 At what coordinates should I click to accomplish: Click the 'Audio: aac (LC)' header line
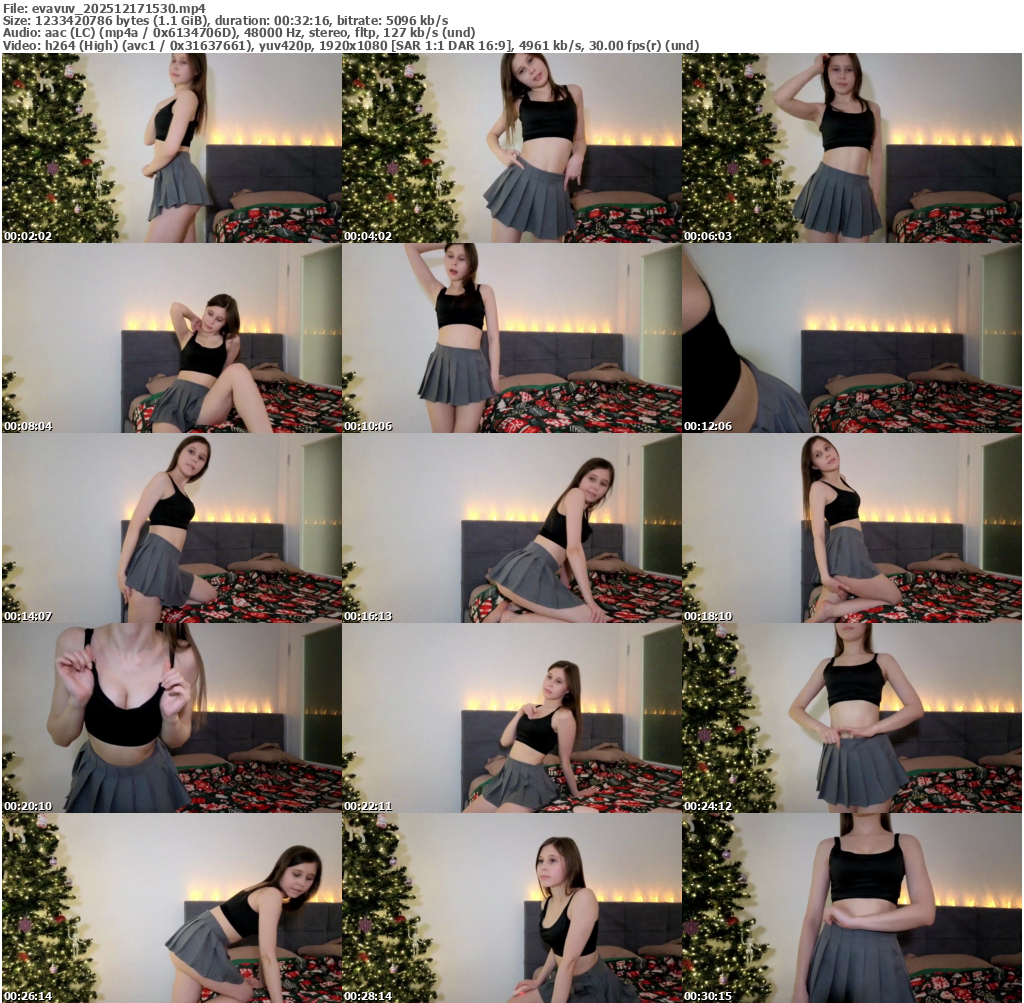(239, 33)
